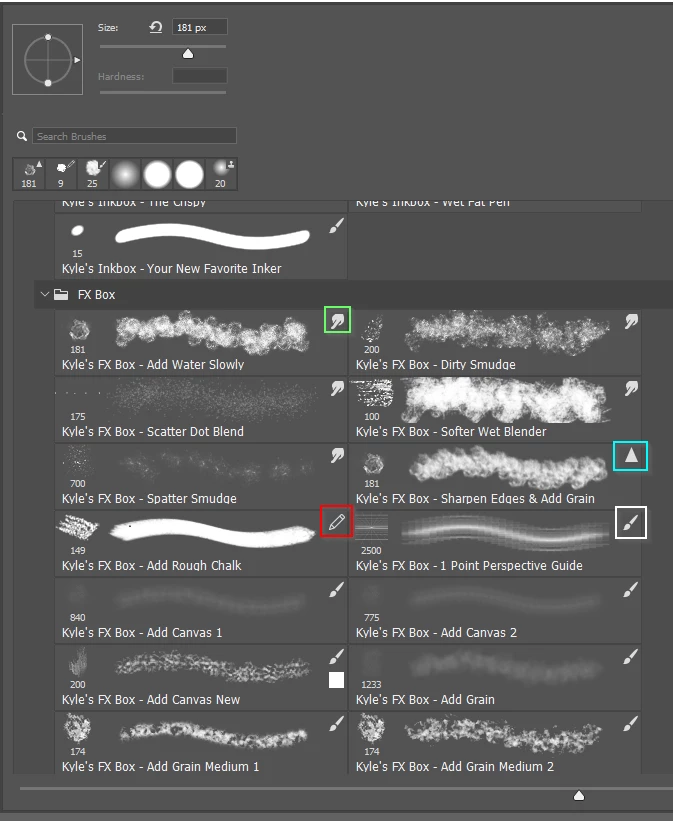673x821 pixels.
Task: Click brush icon on 1 Point Perspective Guide
Action: pos(631,522)
